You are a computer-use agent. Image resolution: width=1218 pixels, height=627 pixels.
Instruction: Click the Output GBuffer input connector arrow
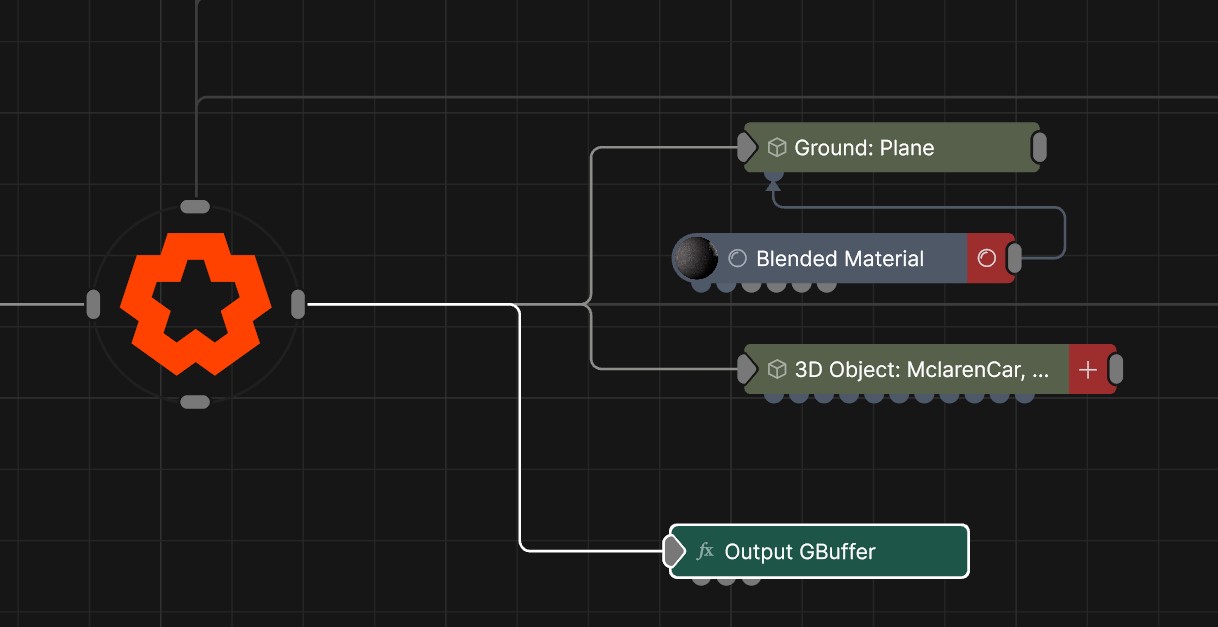pyautogui.click(x=675, y=551)
